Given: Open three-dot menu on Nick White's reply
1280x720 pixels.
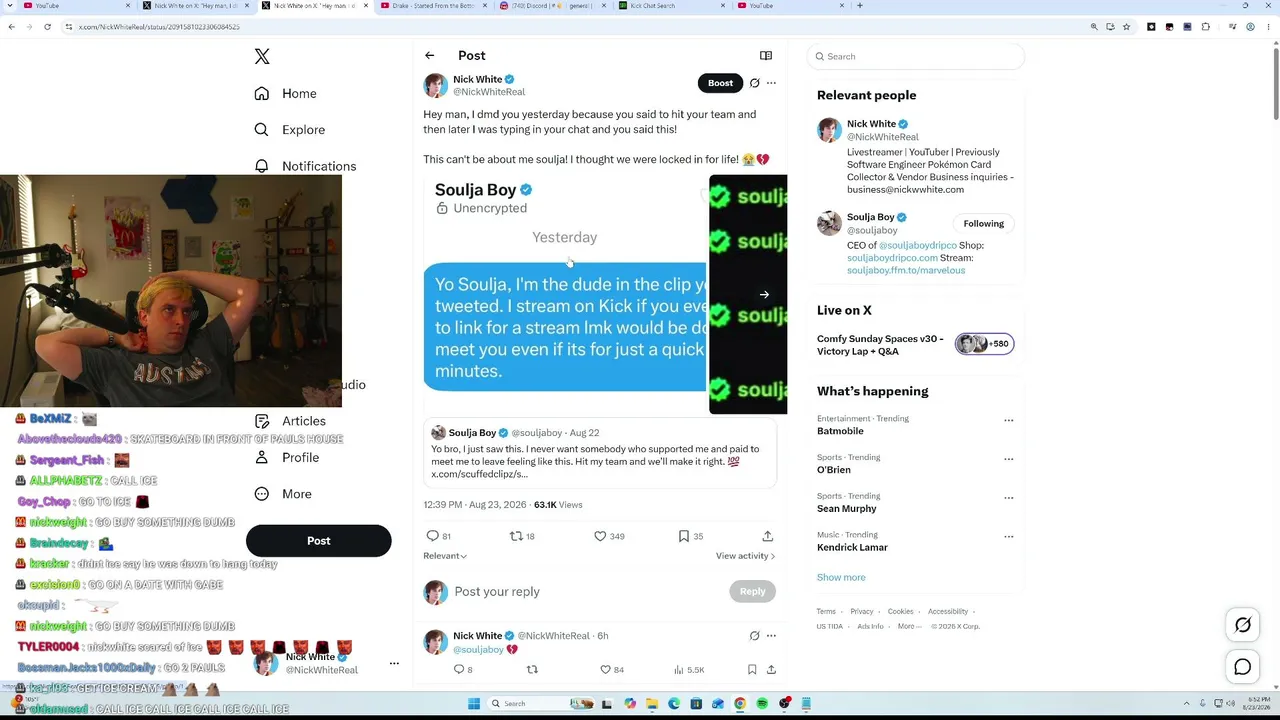Looking at the screenshot, I should (771, 636).
